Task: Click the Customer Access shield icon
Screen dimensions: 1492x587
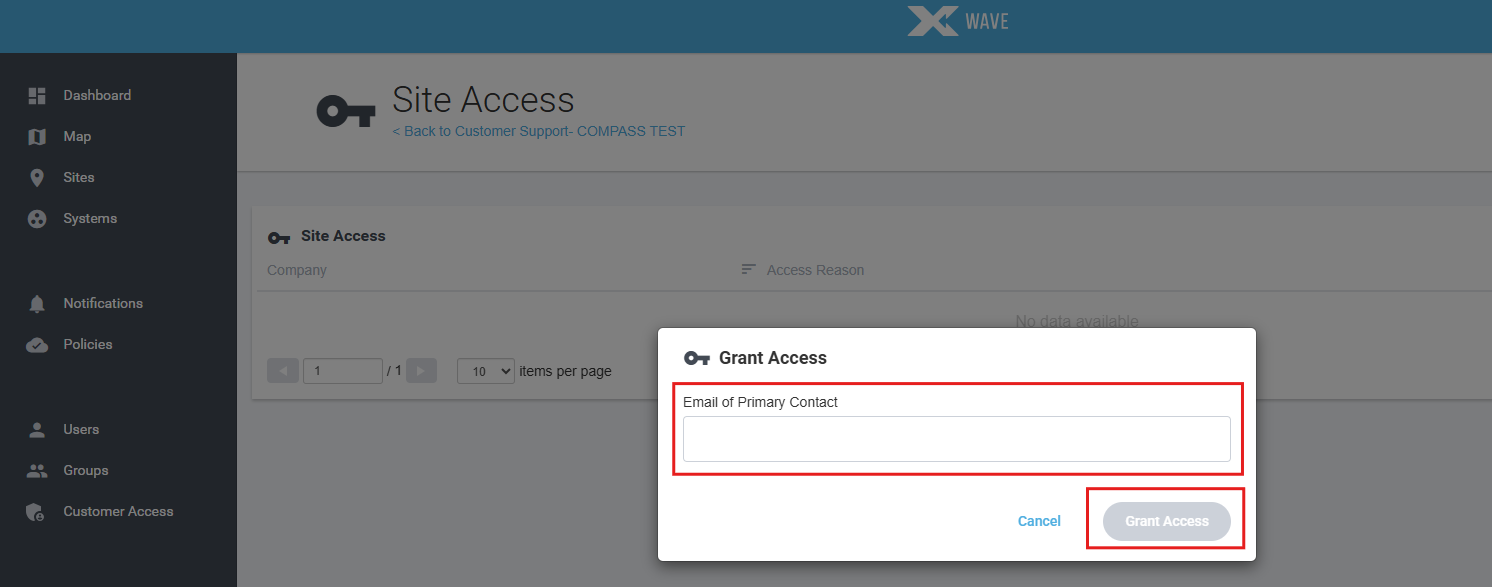Action: pyautogui.click(x=37, y=512)
